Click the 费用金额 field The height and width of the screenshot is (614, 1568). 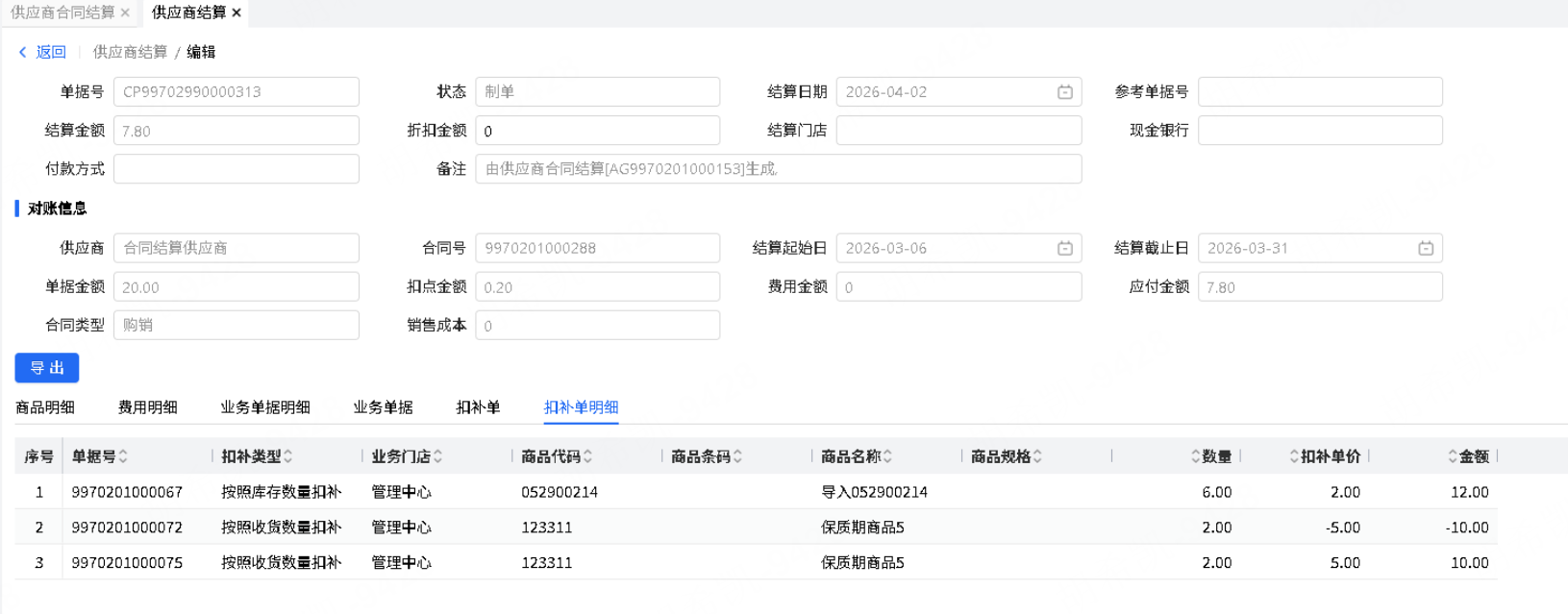pyautogui.click(x=958, y=286)
